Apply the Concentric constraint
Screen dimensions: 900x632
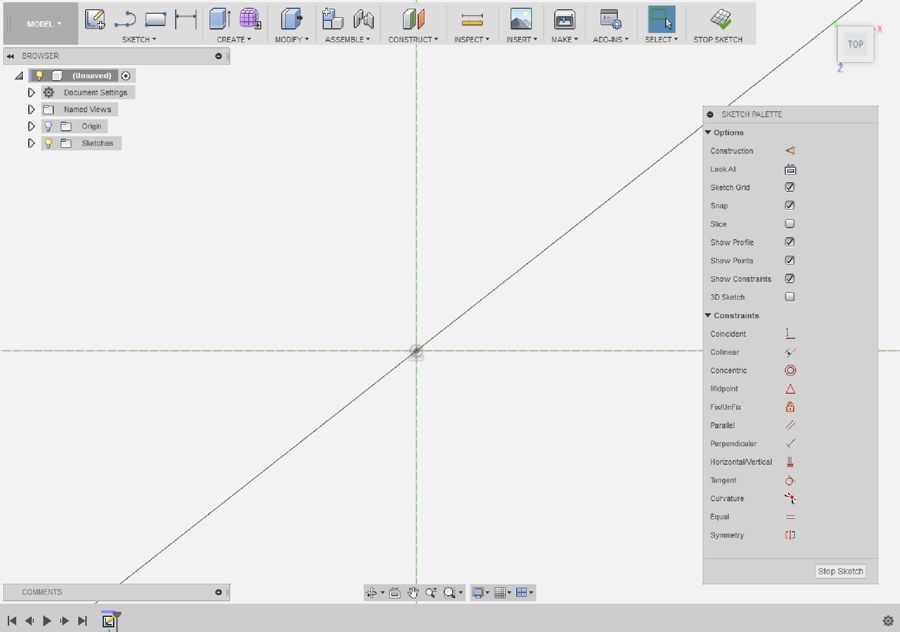(x=790, y=370)
